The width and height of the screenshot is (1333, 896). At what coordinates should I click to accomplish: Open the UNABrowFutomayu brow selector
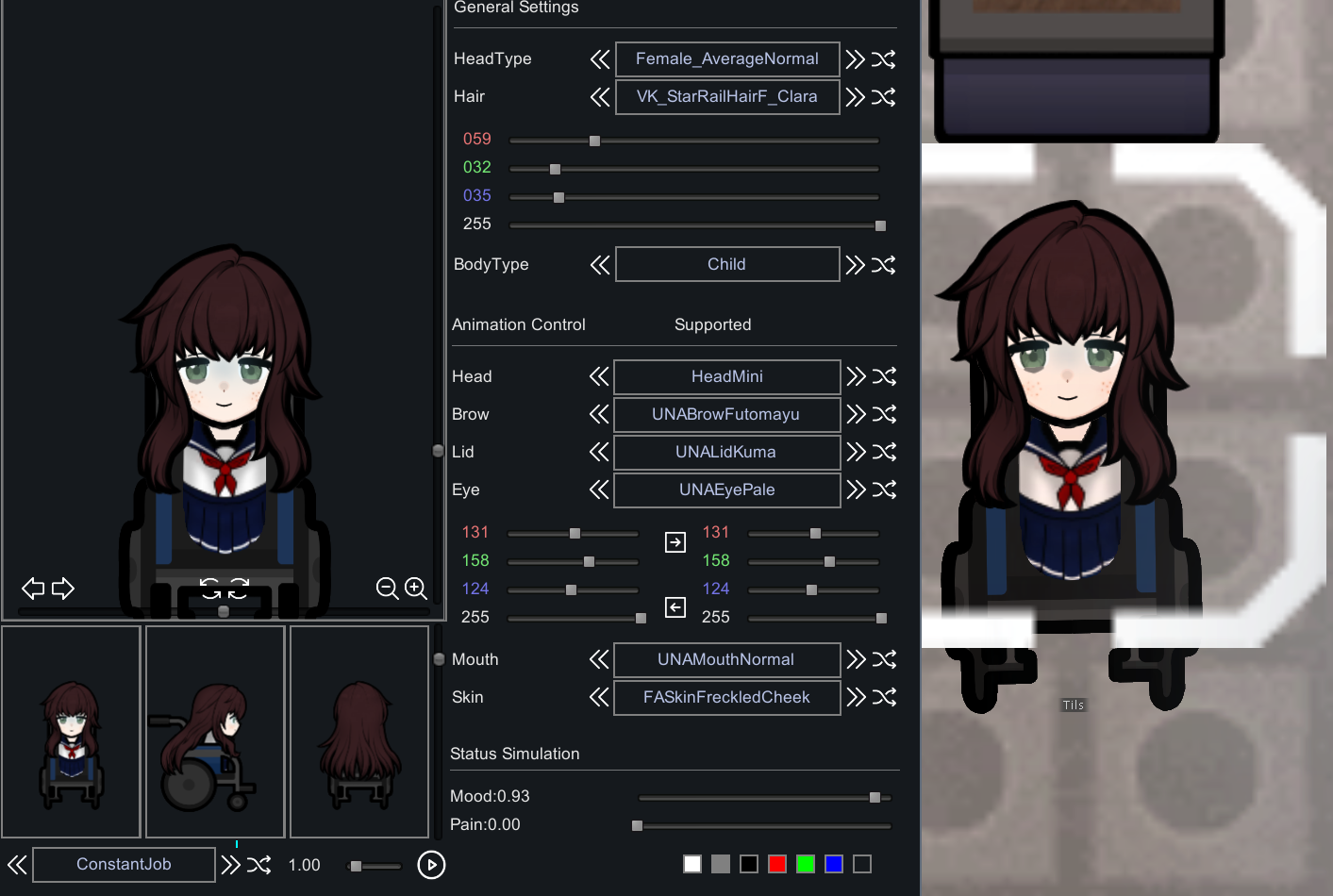[727, 414]
